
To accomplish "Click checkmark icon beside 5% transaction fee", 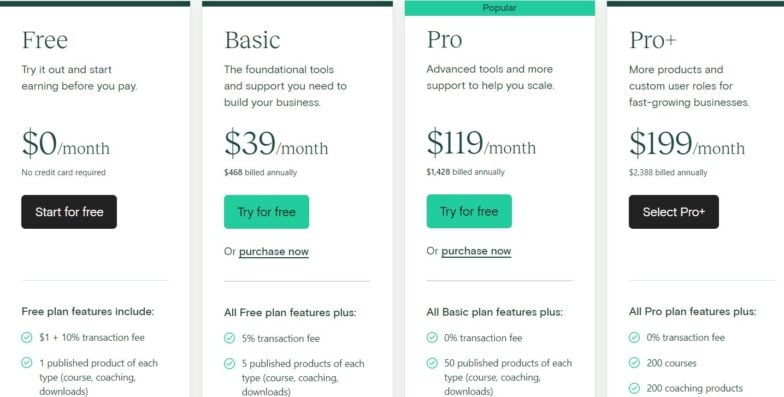I will click(x=230, y=338).
